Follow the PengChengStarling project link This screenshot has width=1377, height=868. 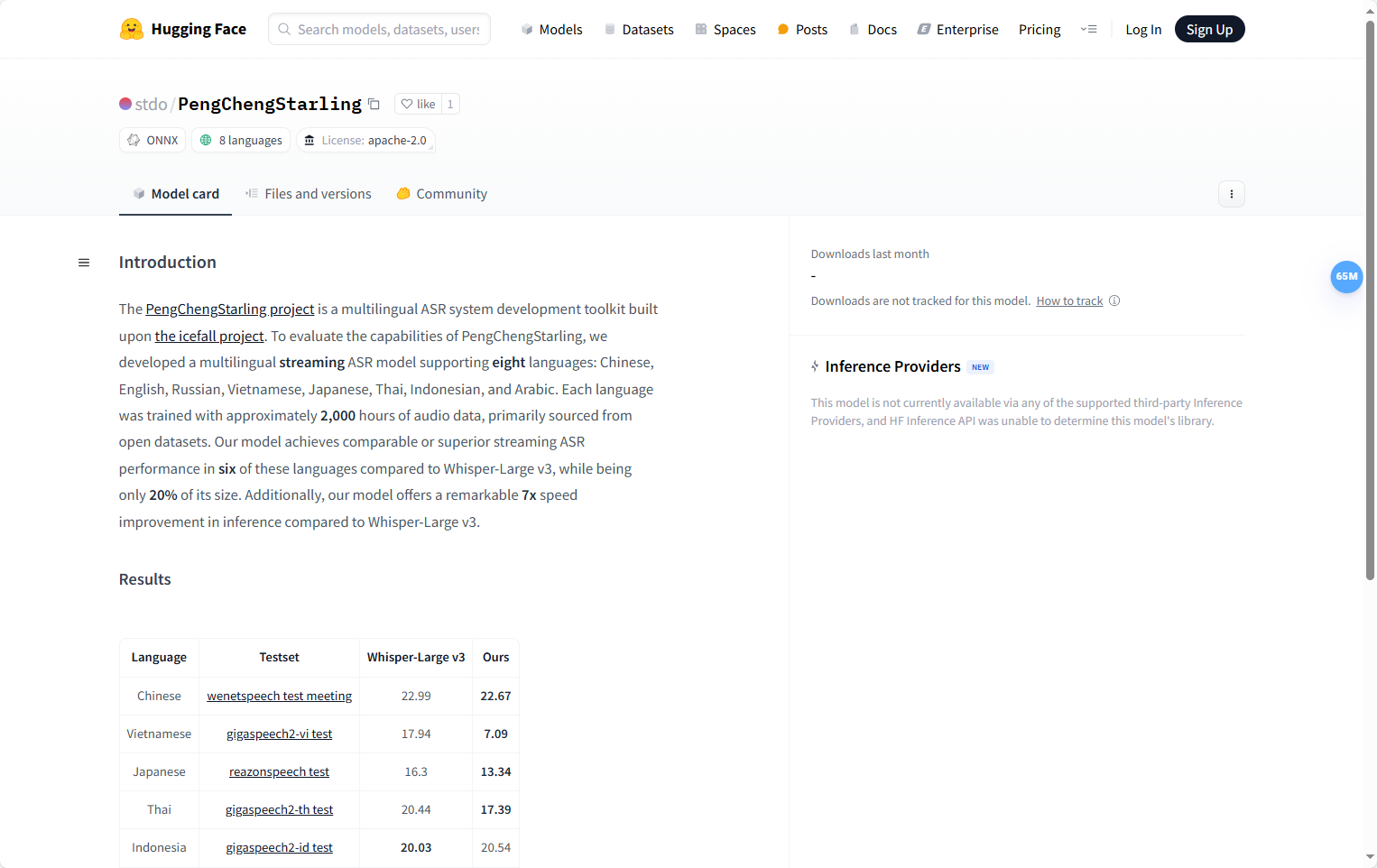[x=230, y=309]
